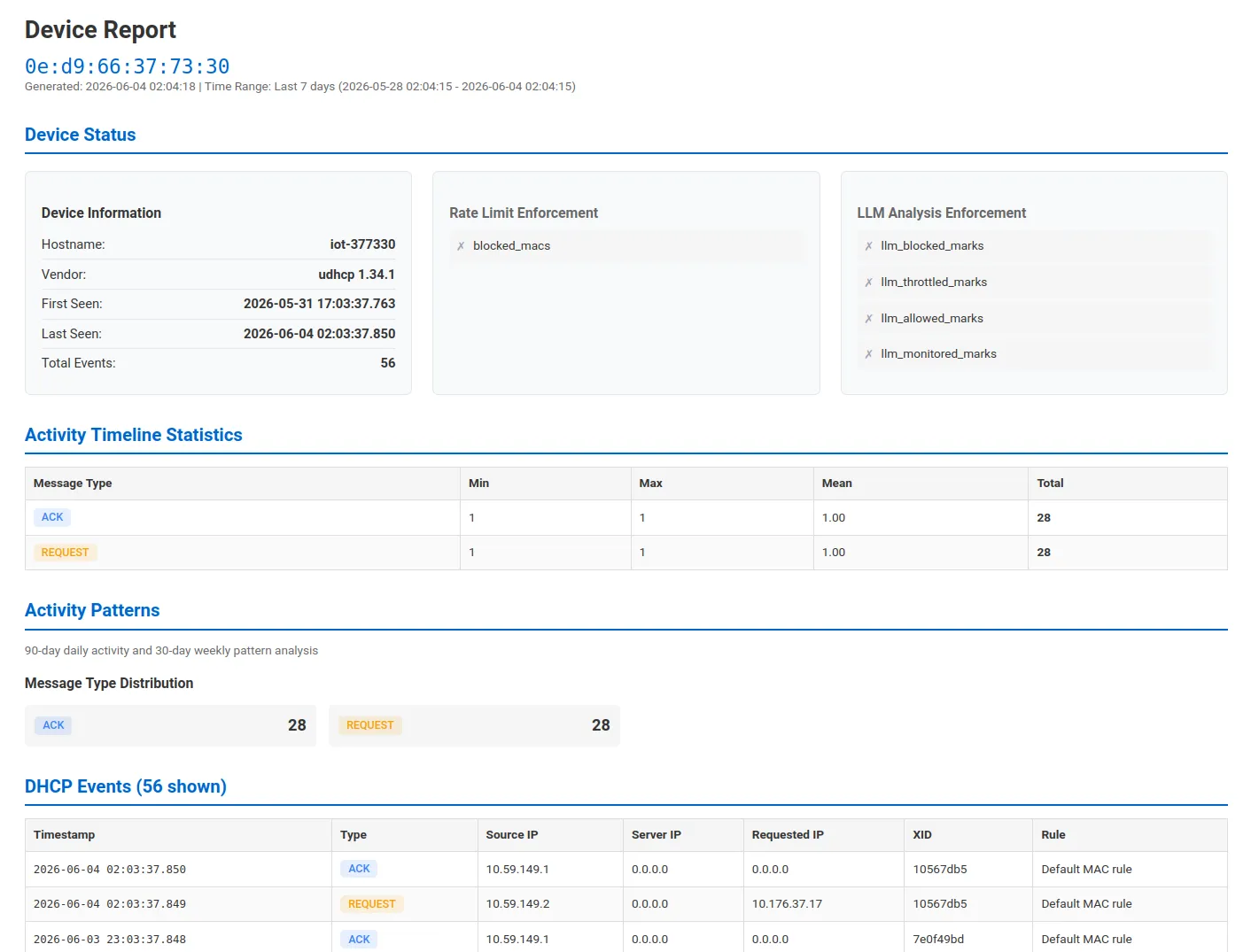Click the llm_allowed_marks entry
Screen dimensions: 1251x952
[x=1034, y=319]
